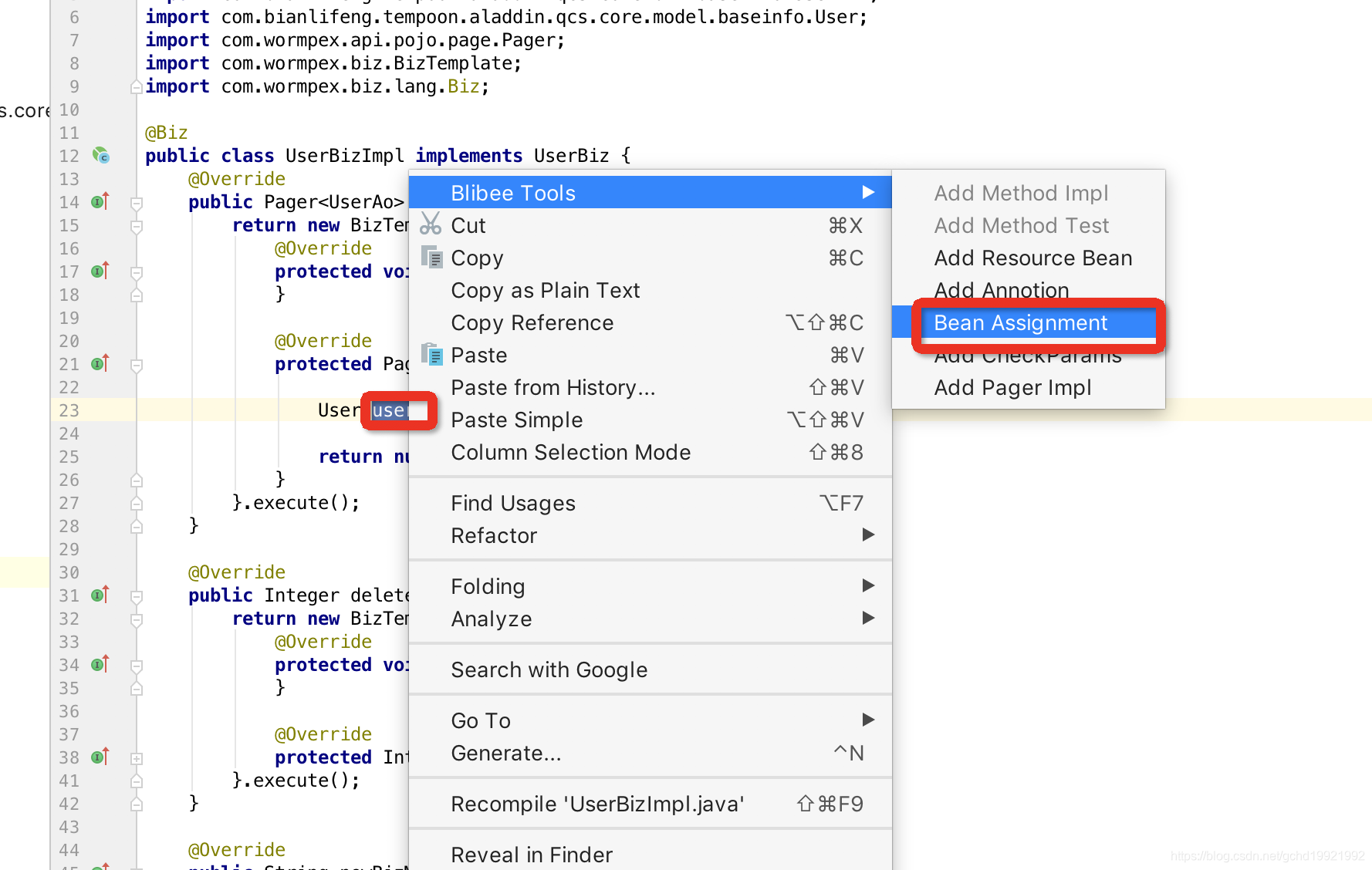Viewport: 1372px width, 870px height.
Task: Select Bean Assignment in submenu
Action: coord(1028,322)
